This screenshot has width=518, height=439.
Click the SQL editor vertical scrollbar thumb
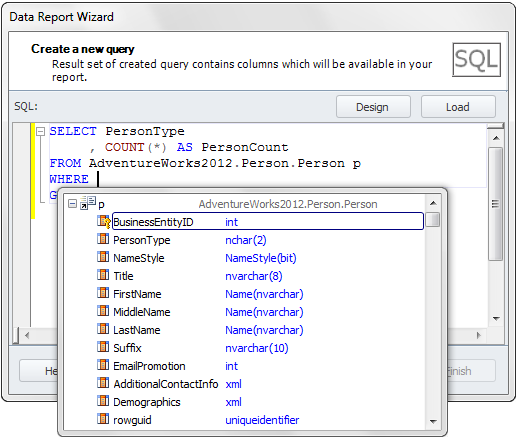click(496, 204)
